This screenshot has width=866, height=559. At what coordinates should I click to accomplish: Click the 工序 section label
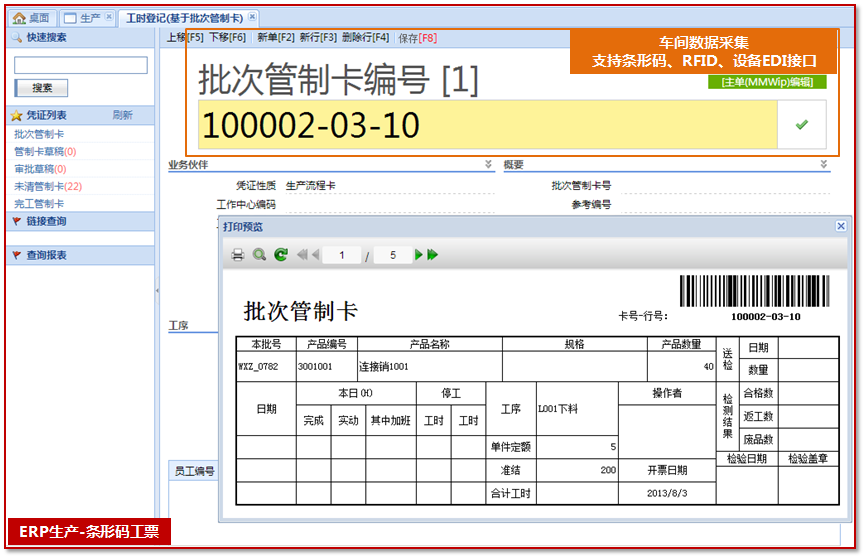coord(178,326)
